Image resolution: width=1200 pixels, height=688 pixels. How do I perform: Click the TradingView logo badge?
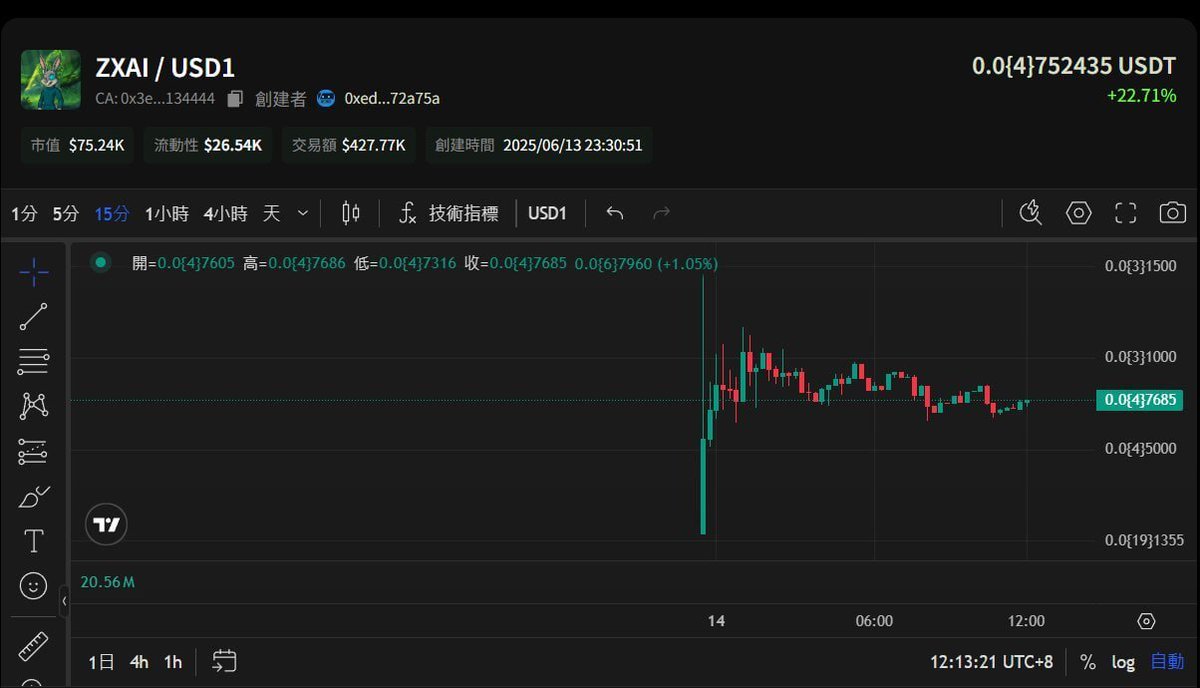click(107, 524)
